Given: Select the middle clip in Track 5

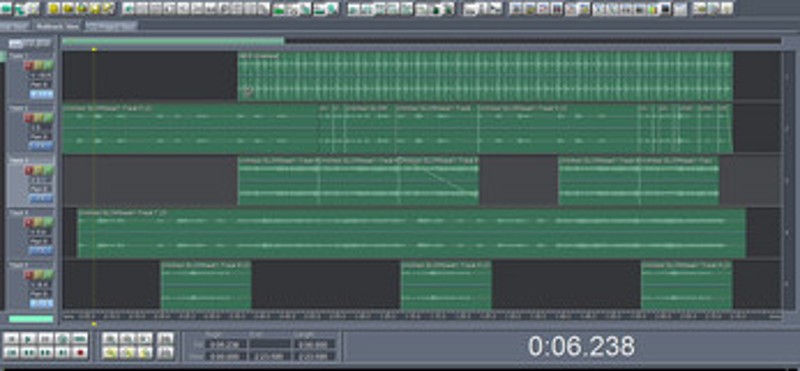Looking at the screenshot, I should pyautogui.click(x=446, y=285).
